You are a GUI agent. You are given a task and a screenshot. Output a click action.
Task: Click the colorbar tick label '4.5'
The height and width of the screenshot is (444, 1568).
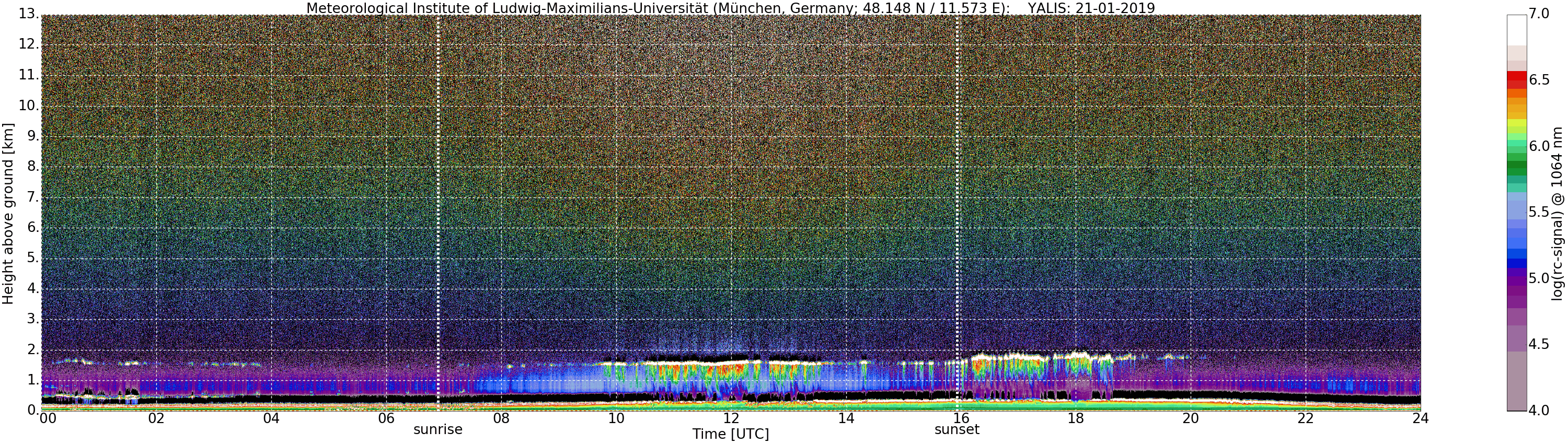tap(1539, 344)
